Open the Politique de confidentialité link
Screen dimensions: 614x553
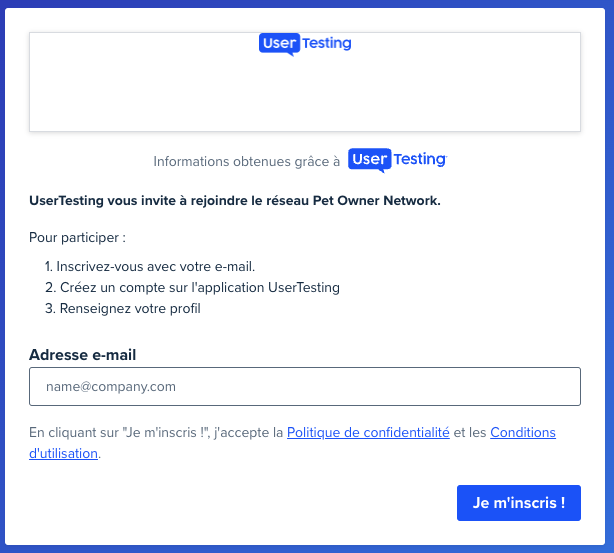tap(368, 432)
